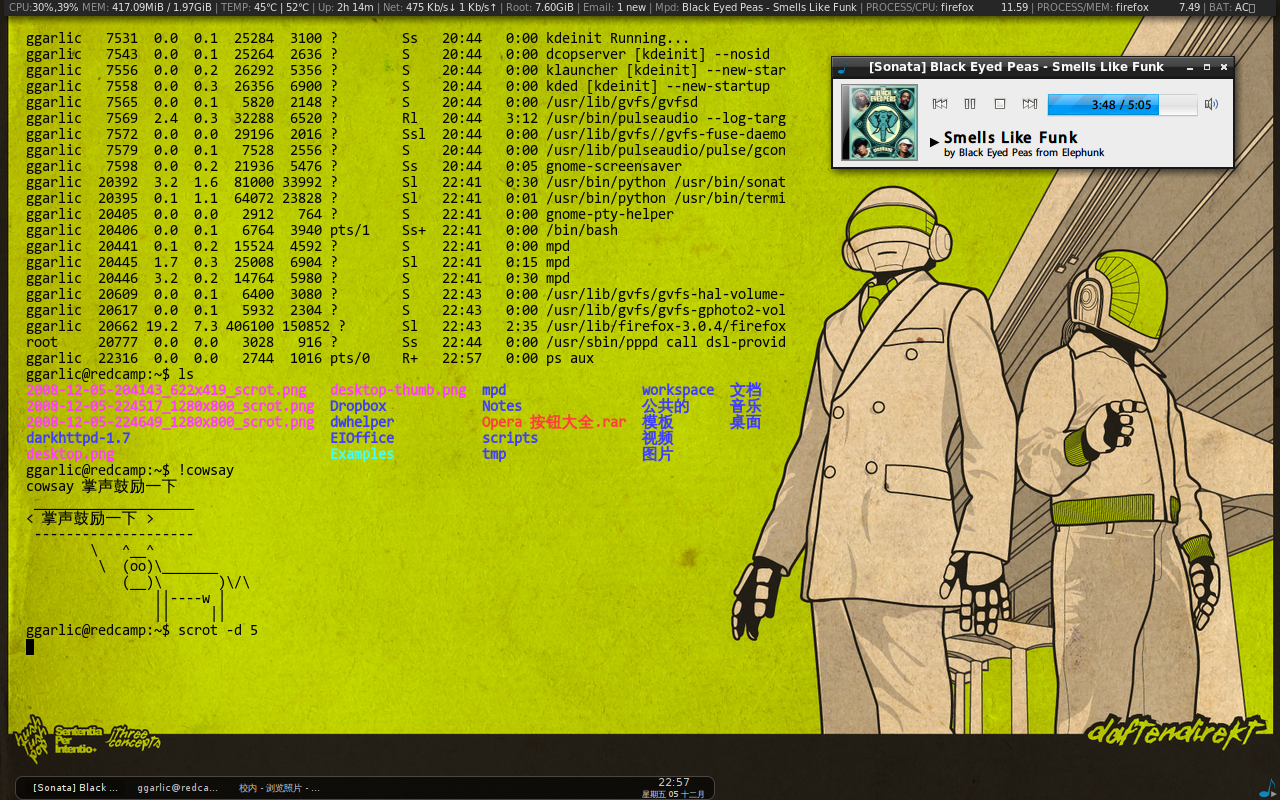The height and width of the screenshot is (800, 1280).
Task: Click the 'desktop-thumb.png' file name
Action: (x=398, y=390)
